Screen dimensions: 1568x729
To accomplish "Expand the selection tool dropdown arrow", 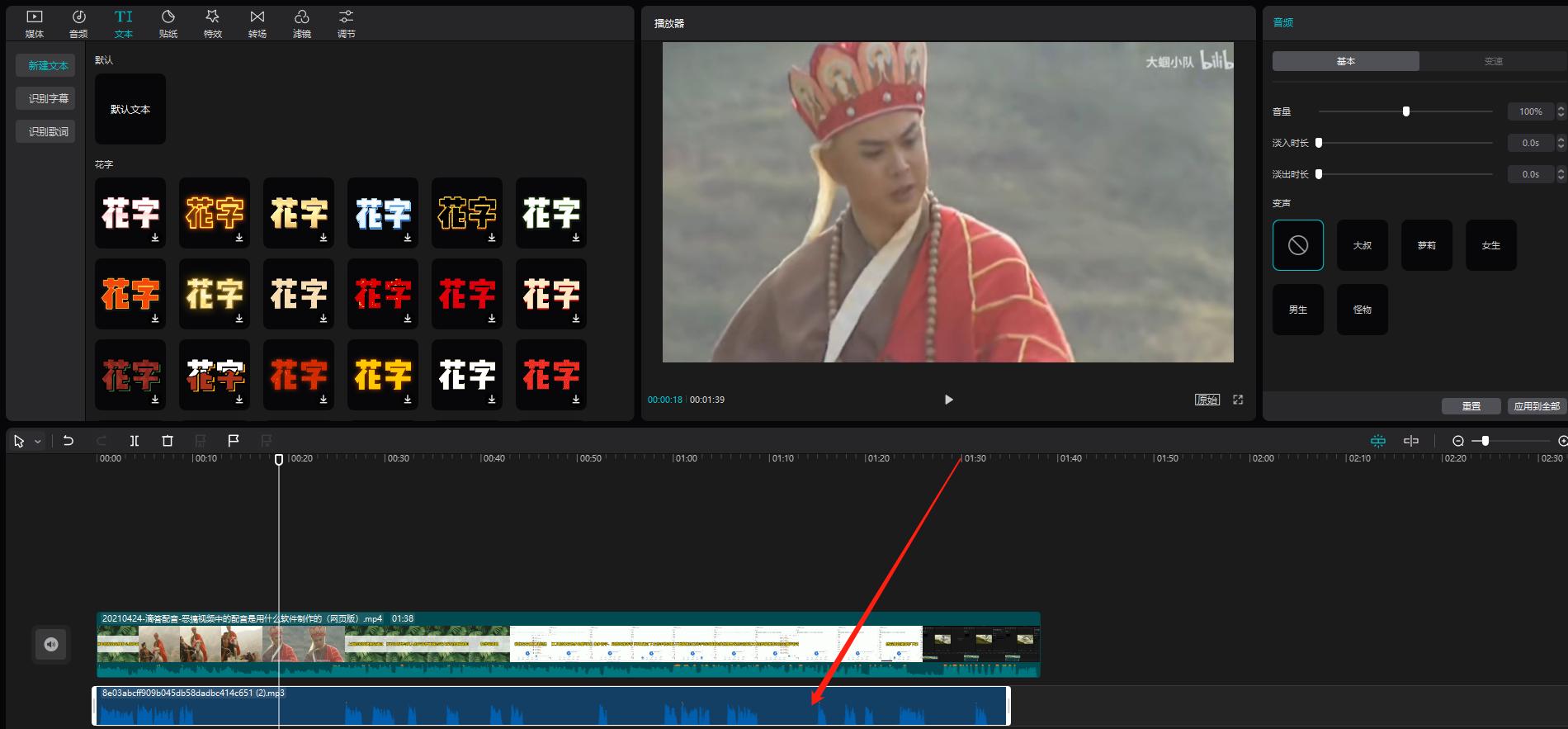I will pyautogui.click(x=37, y=442).
